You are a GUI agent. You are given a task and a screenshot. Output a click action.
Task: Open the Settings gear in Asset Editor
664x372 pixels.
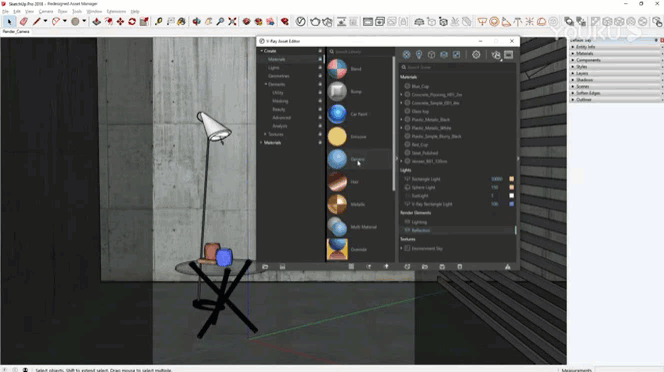pos(476,55)
